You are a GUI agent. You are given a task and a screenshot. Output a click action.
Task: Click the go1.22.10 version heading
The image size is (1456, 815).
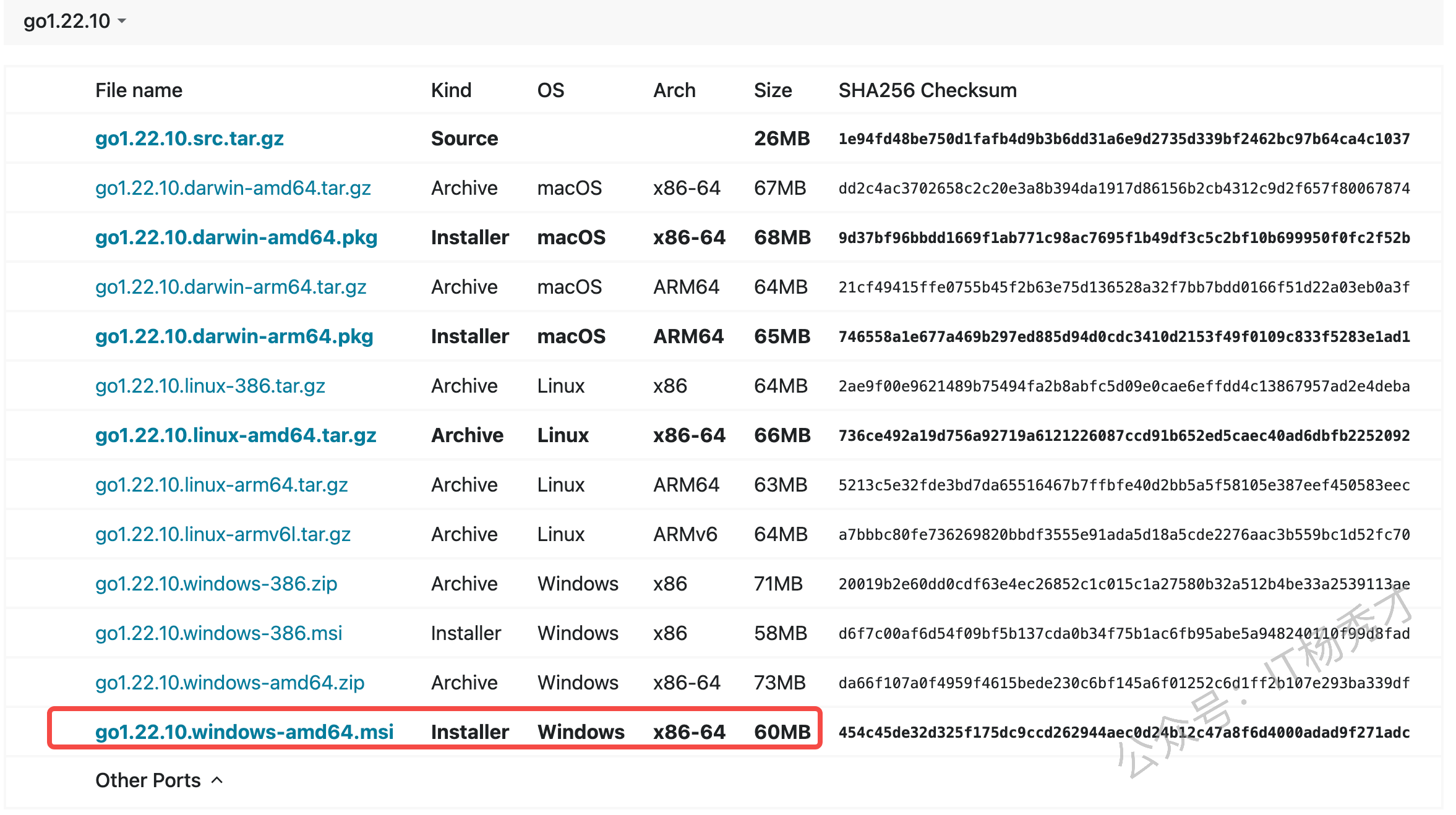coord(66,21)
